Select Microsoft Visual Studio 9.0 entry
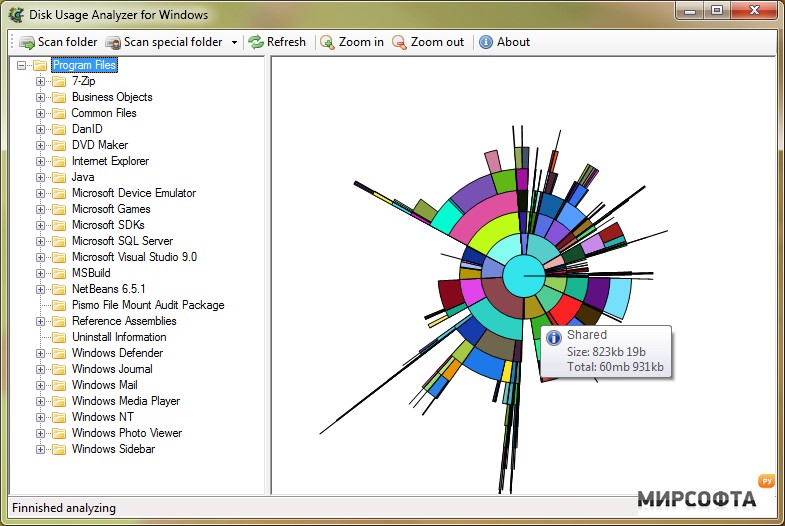Image resolution: width=785 pixels, height=526 pixels. 134,257
